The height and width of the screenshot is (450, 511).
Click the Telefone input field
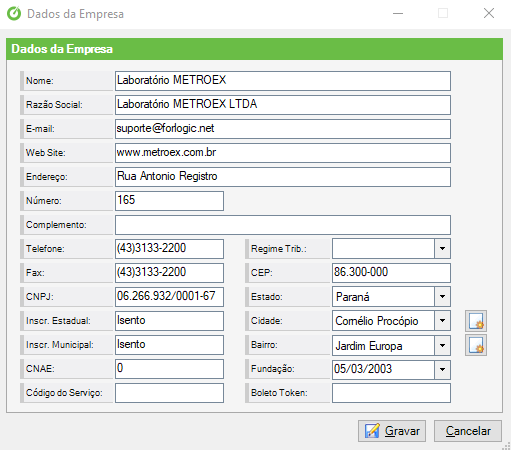(169, 249)
